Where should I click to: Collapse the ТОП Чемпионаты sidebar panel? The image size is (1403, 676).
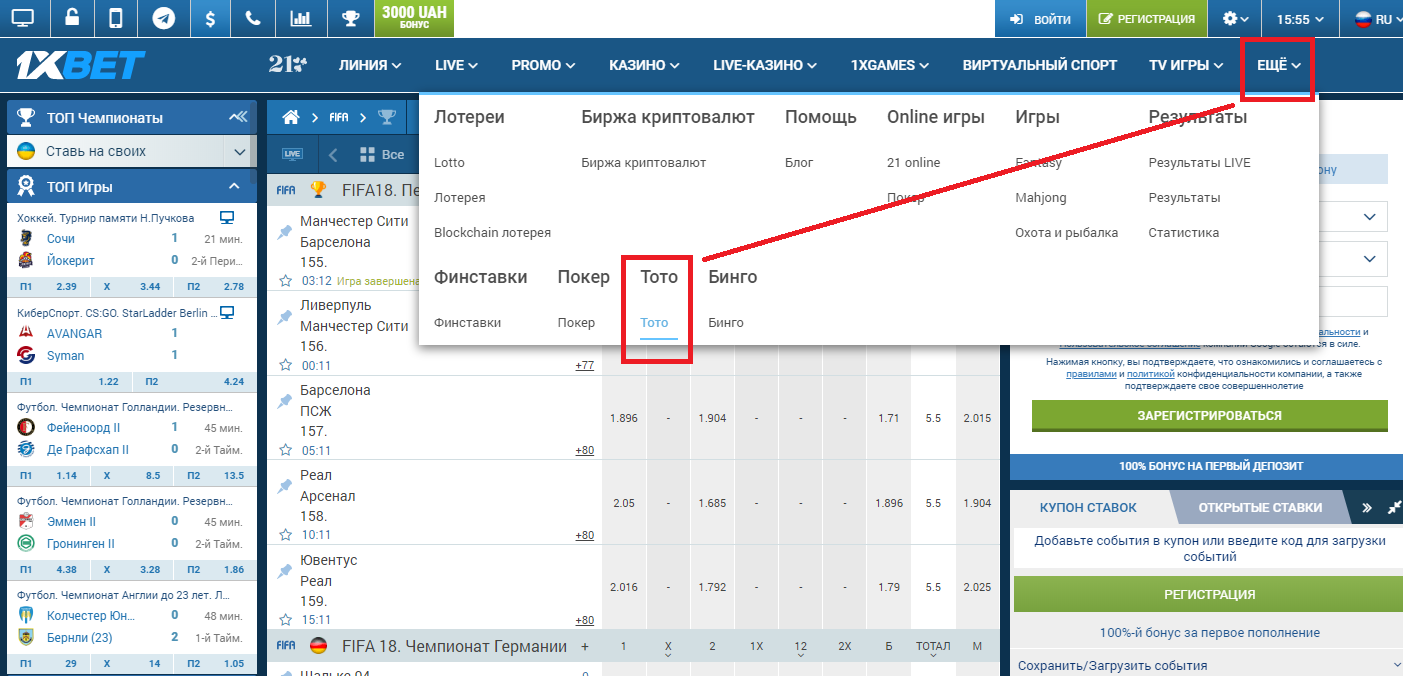point(237,117)
